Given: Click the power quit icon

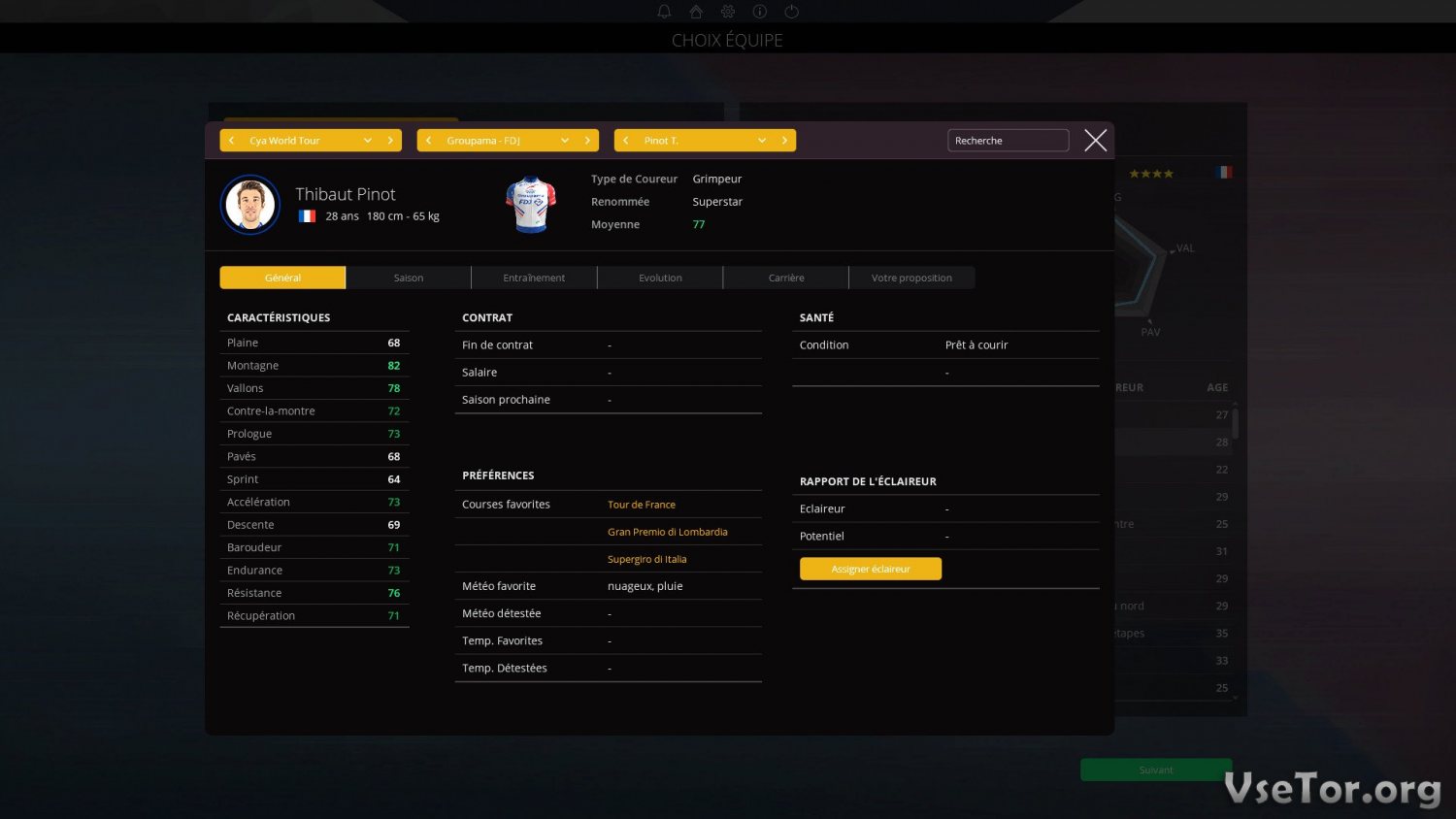Looking at the screenshot, I should tap(792, 12).
